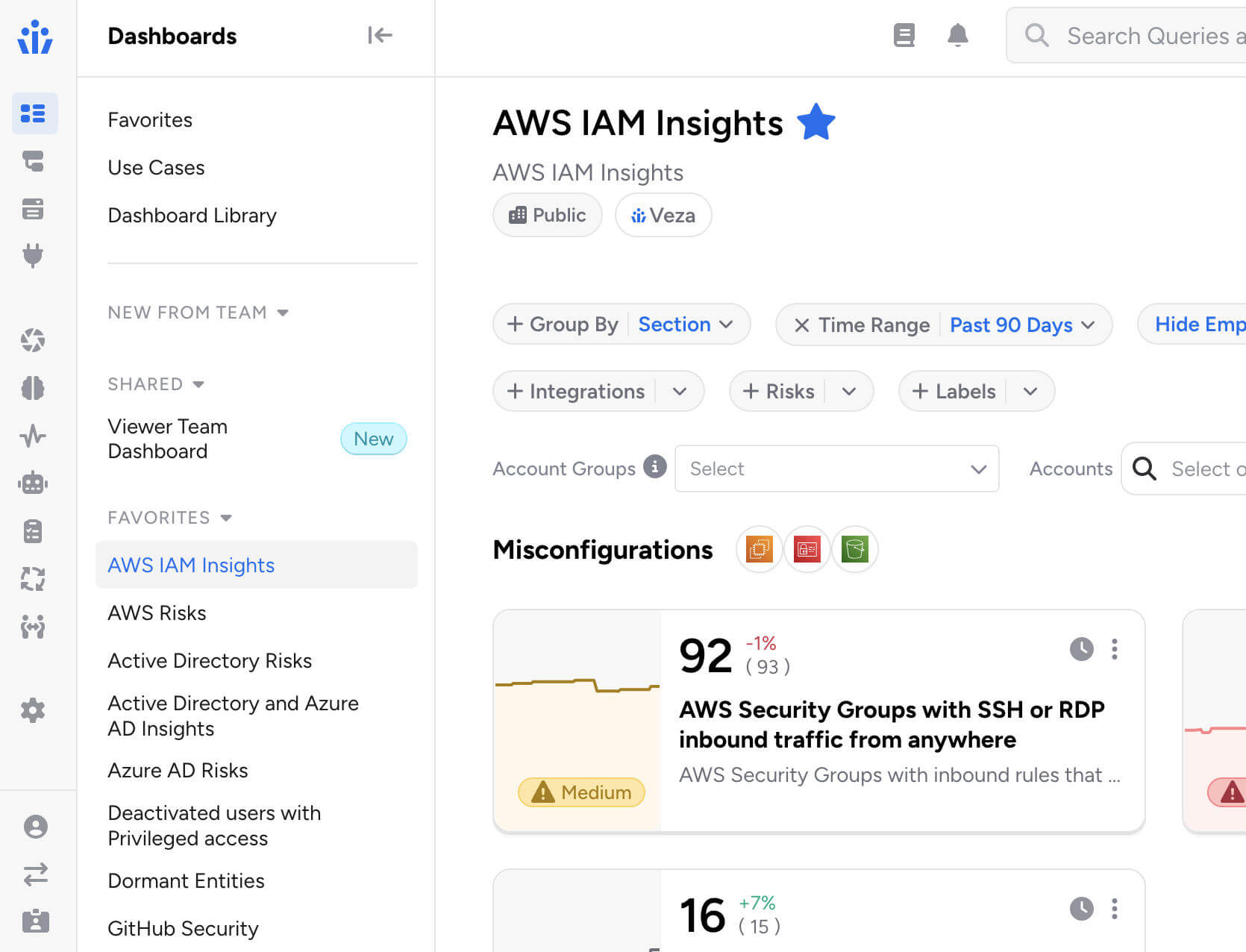This screenshot has width=1246, height=952.
Task: Open the settings gear icon
Action: point(33,710)
